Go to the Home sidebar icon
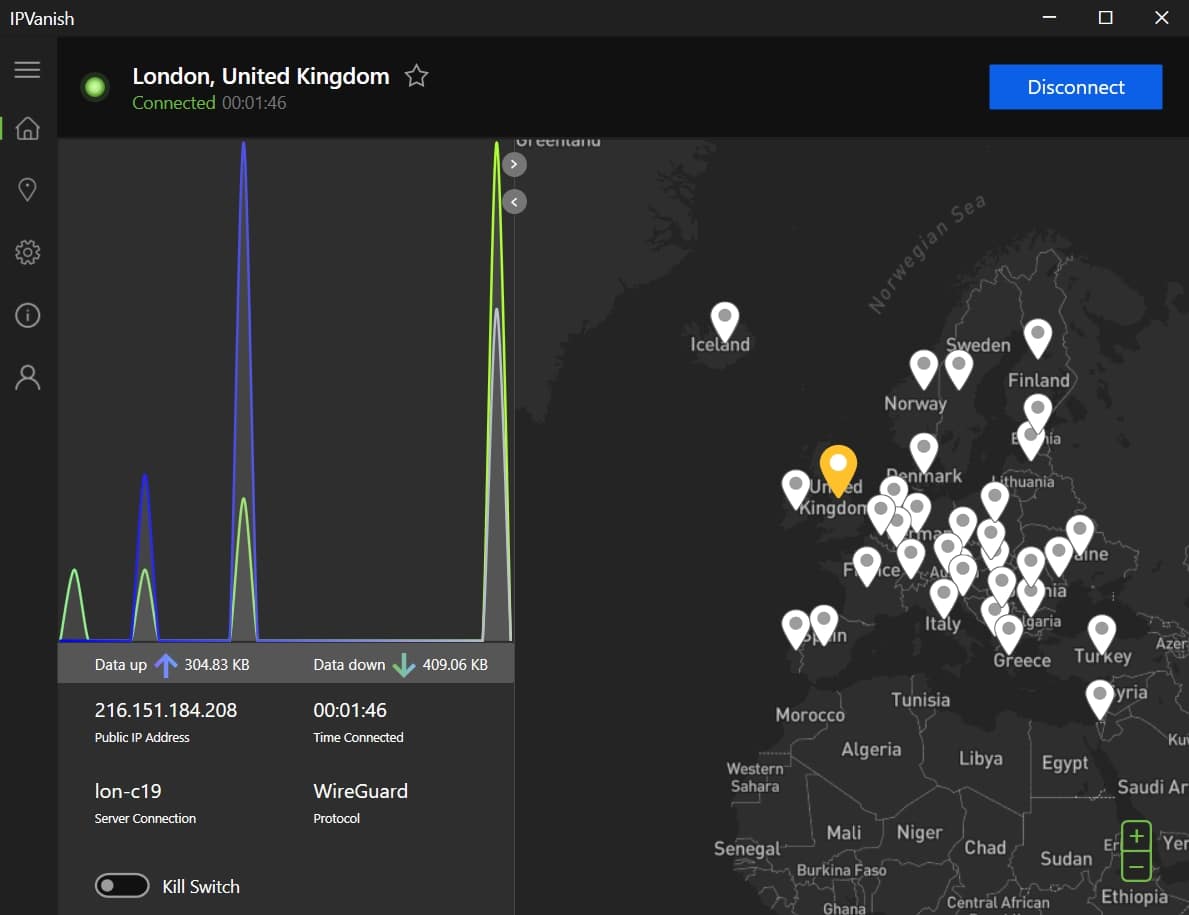Image resolution: width=1189 pixels, height=915 pixels. 27,128
